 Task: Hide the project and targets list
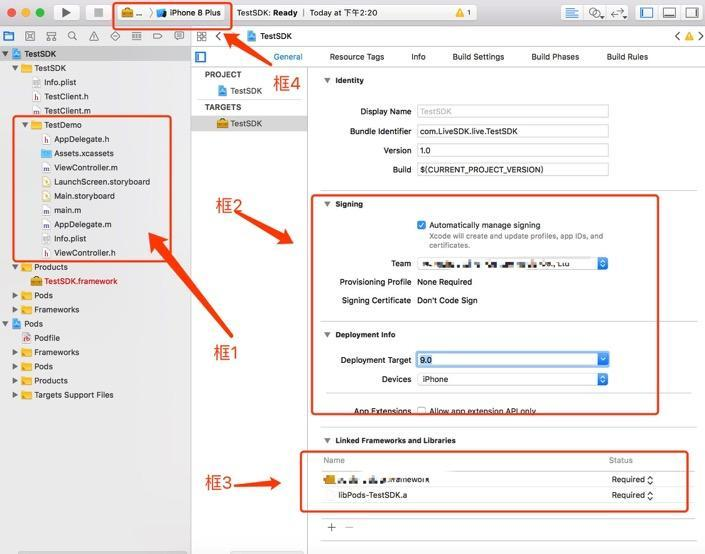tap(201, 57)
